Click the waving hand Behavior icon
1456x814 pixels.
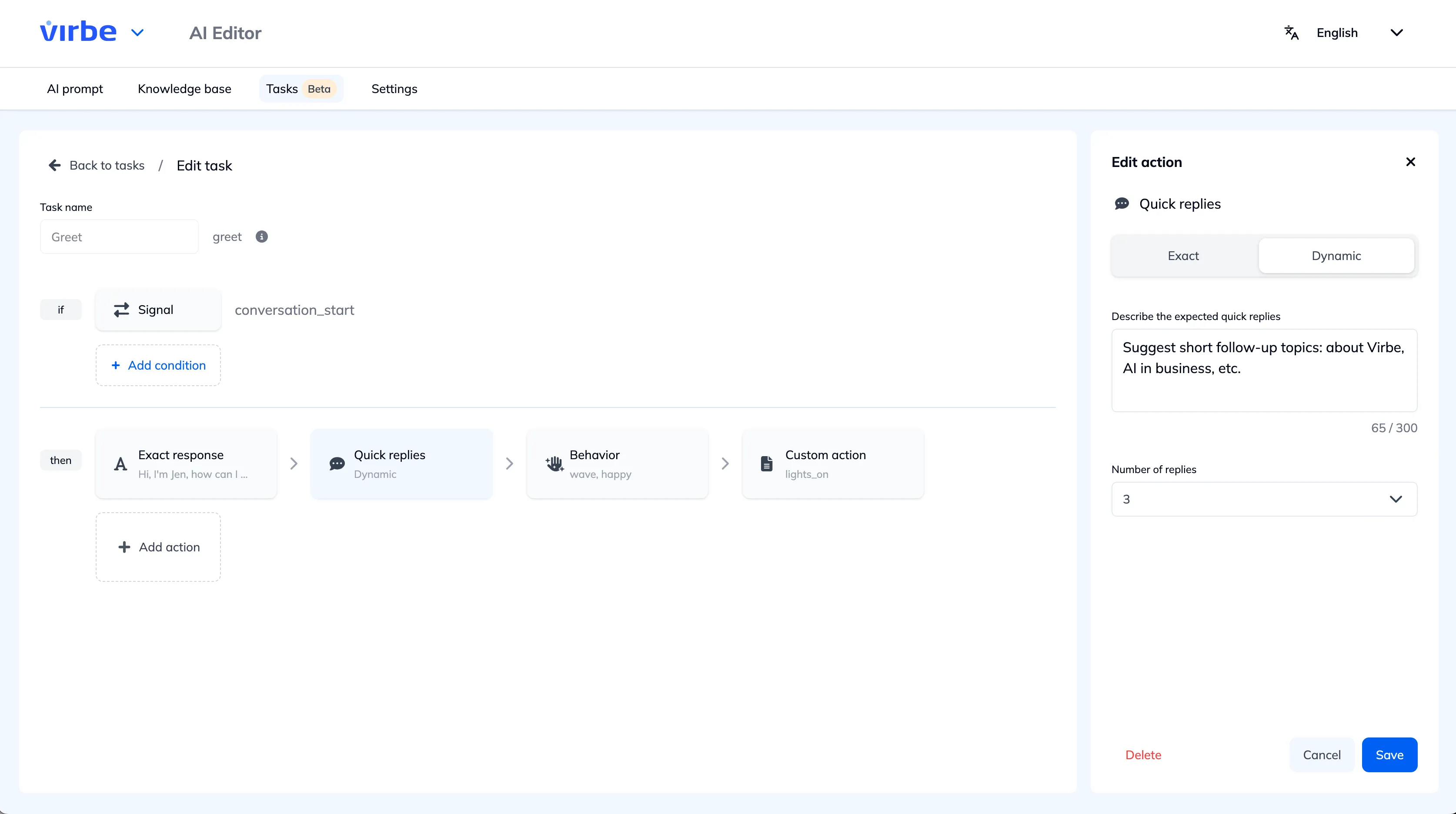pyautogui.click(x=554, y=464)
